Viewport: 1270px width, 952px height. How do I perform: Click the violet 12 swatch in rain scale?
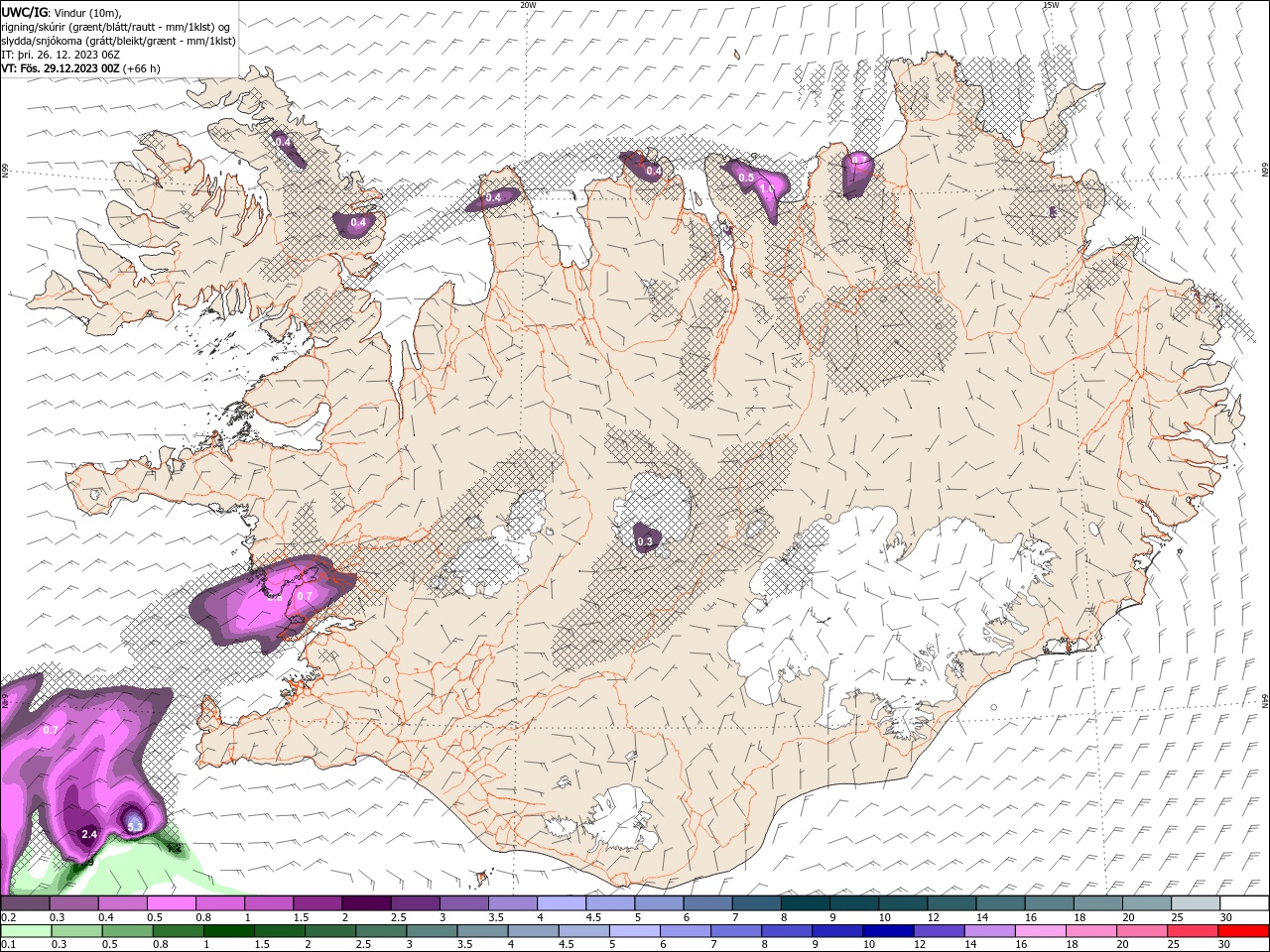939,931
